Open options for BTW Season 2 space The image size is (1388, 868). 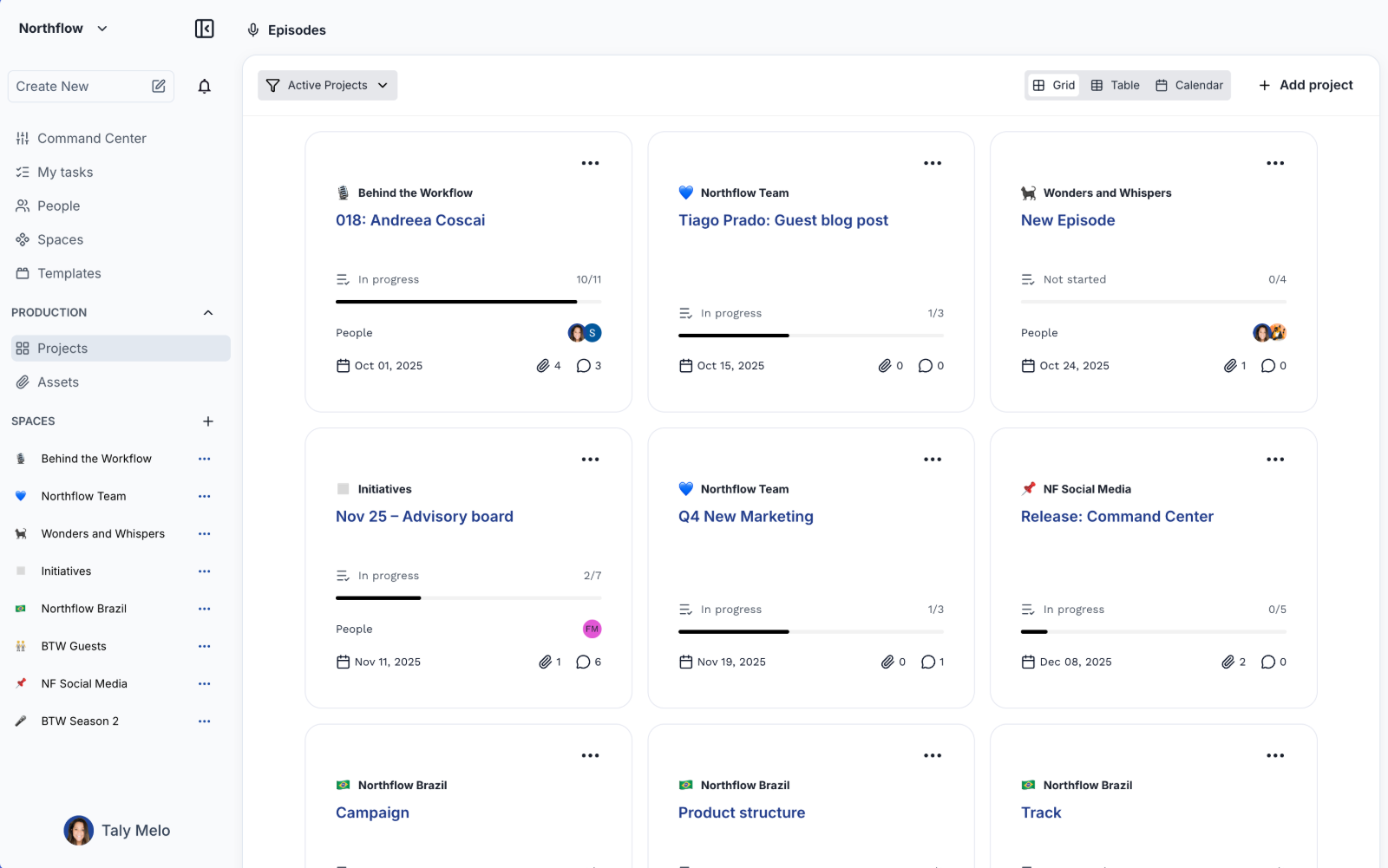(x=205, y=721)
